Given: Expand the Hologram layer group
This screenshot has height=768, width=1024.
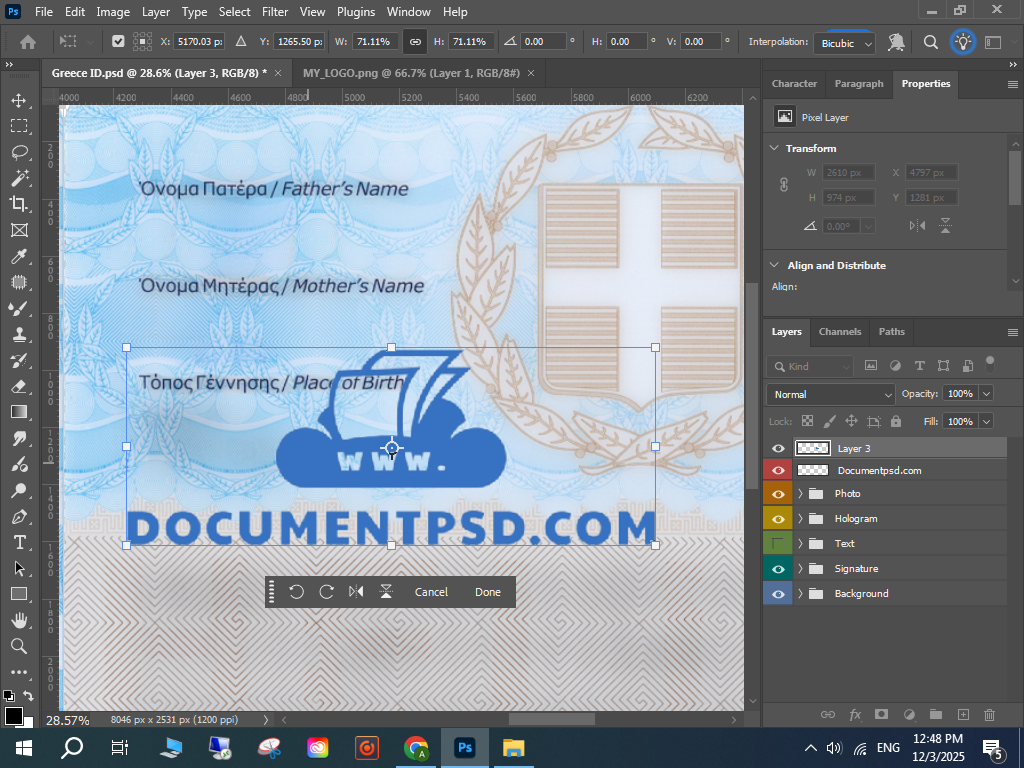Looking at the screenshot, I should click(800, 519).
